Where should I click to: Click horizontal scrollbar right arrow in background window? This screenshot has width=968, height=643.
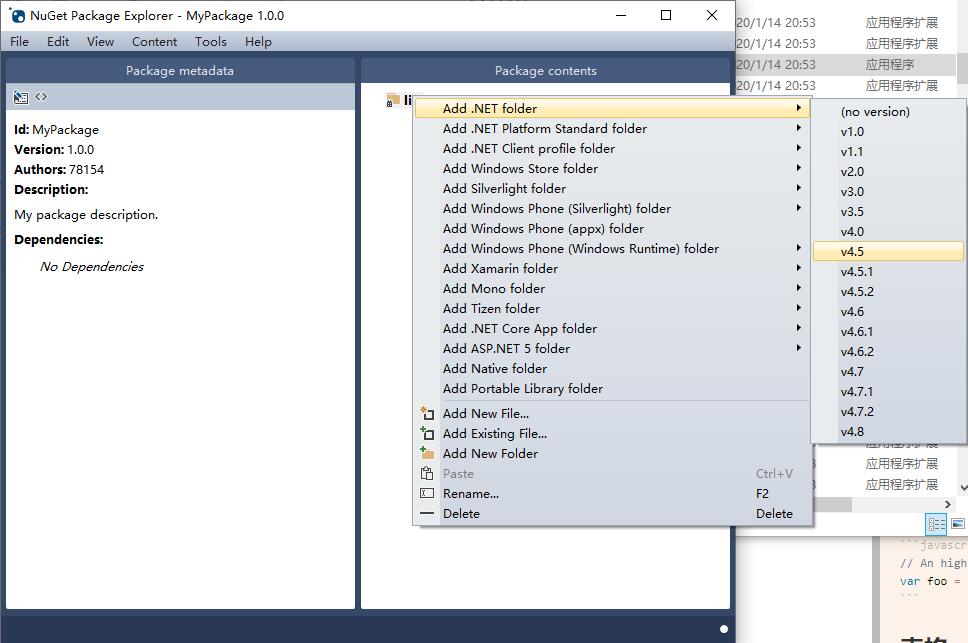pos(948,504)
